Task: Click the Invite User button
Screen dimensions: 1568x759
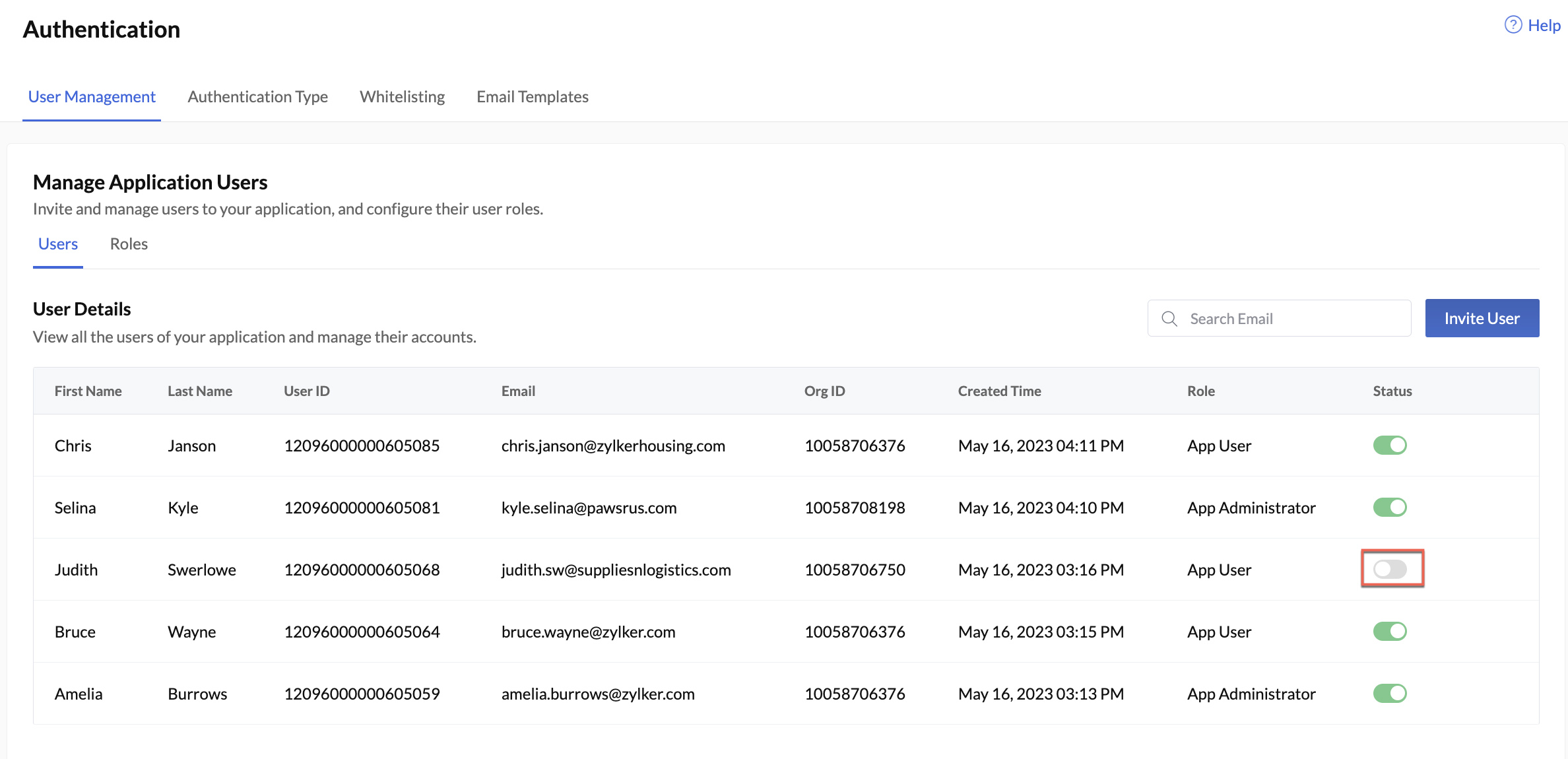Action: (x=1483, y=317)
